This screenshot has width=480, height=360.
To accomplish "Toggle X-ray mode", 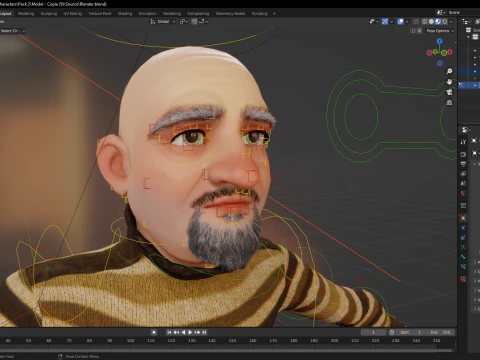I will coord(416,22).
